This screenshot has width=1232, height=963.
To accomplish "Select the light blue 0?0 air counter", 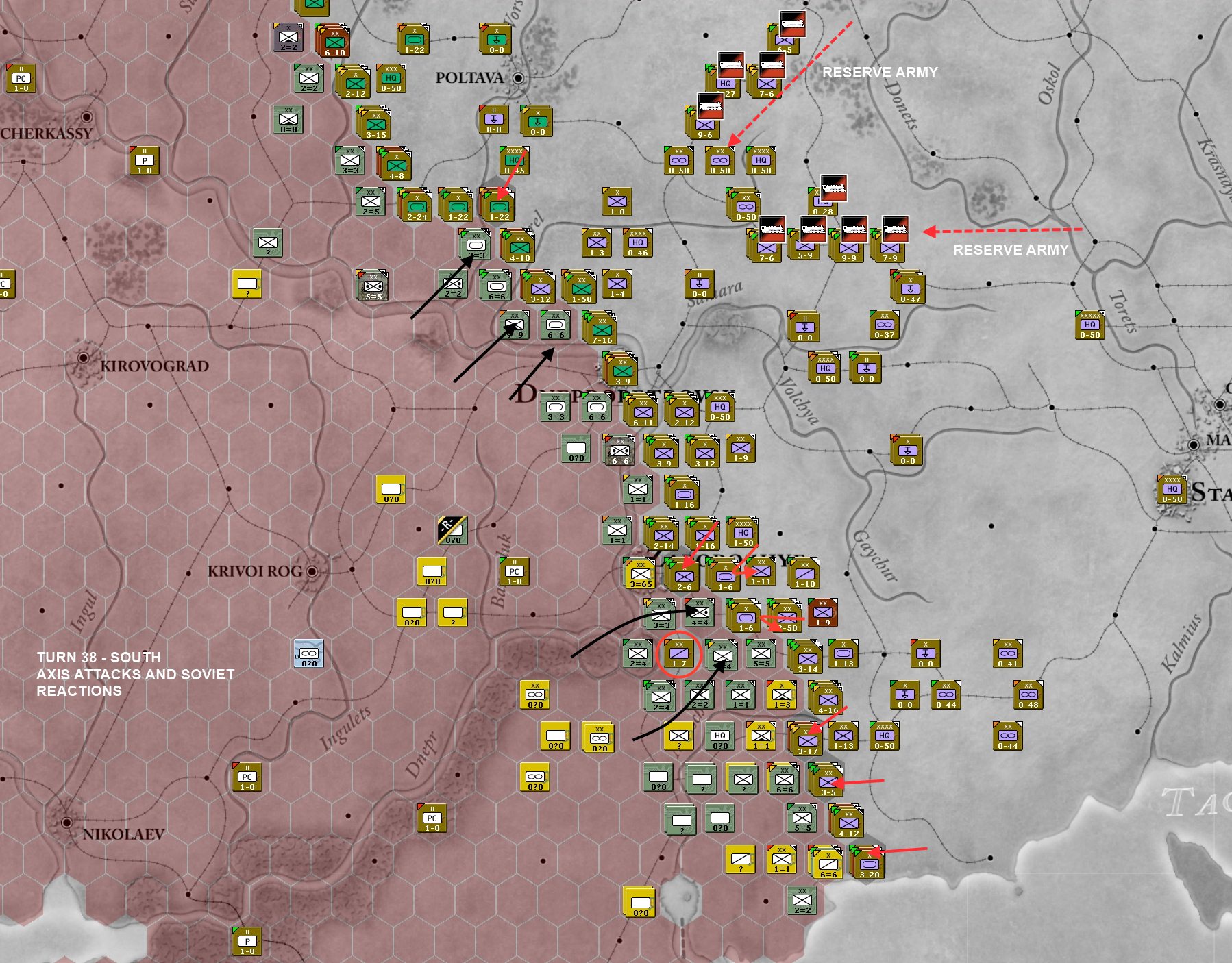I will (309, 654).
